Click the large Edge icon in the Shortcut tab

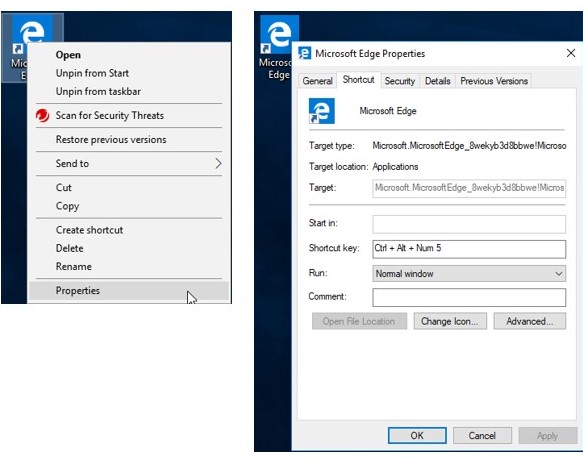pyautogui.click(x=322, y=111)
